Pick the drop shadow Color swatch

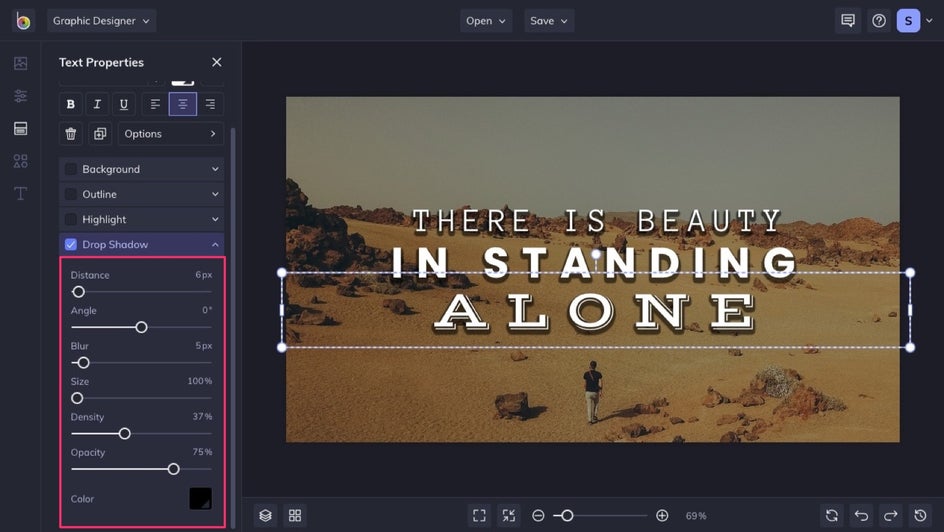(x=200, y=498)
